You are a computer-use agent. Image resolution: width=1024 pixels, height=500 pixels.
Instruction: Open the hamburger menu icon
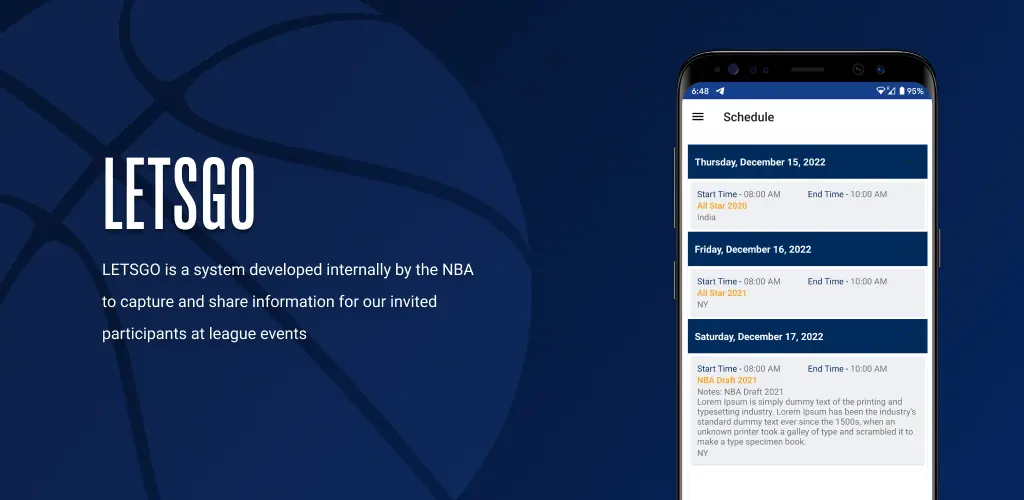pyautogui.click(x=697, y=117)
